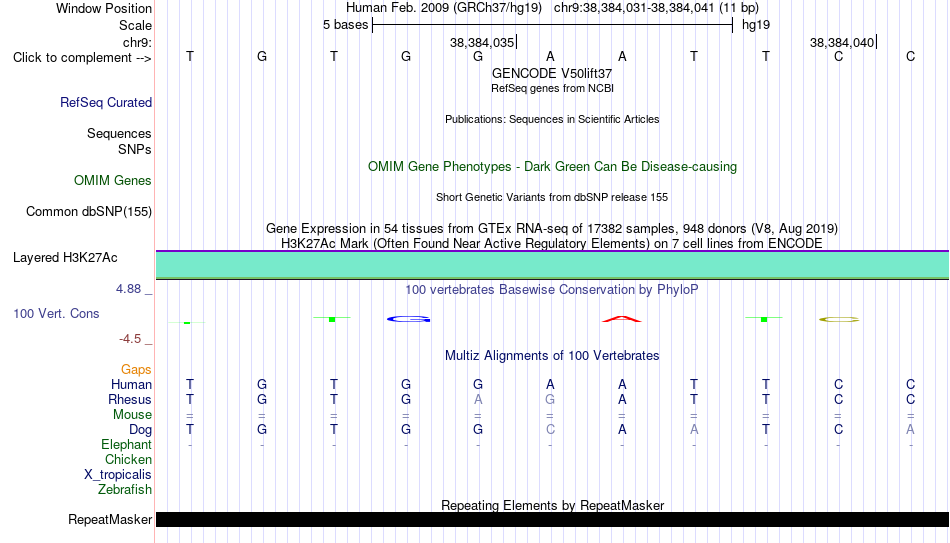Click the black RepeatMasker element bar
950x543 pixels.
[x=552, y=519]
